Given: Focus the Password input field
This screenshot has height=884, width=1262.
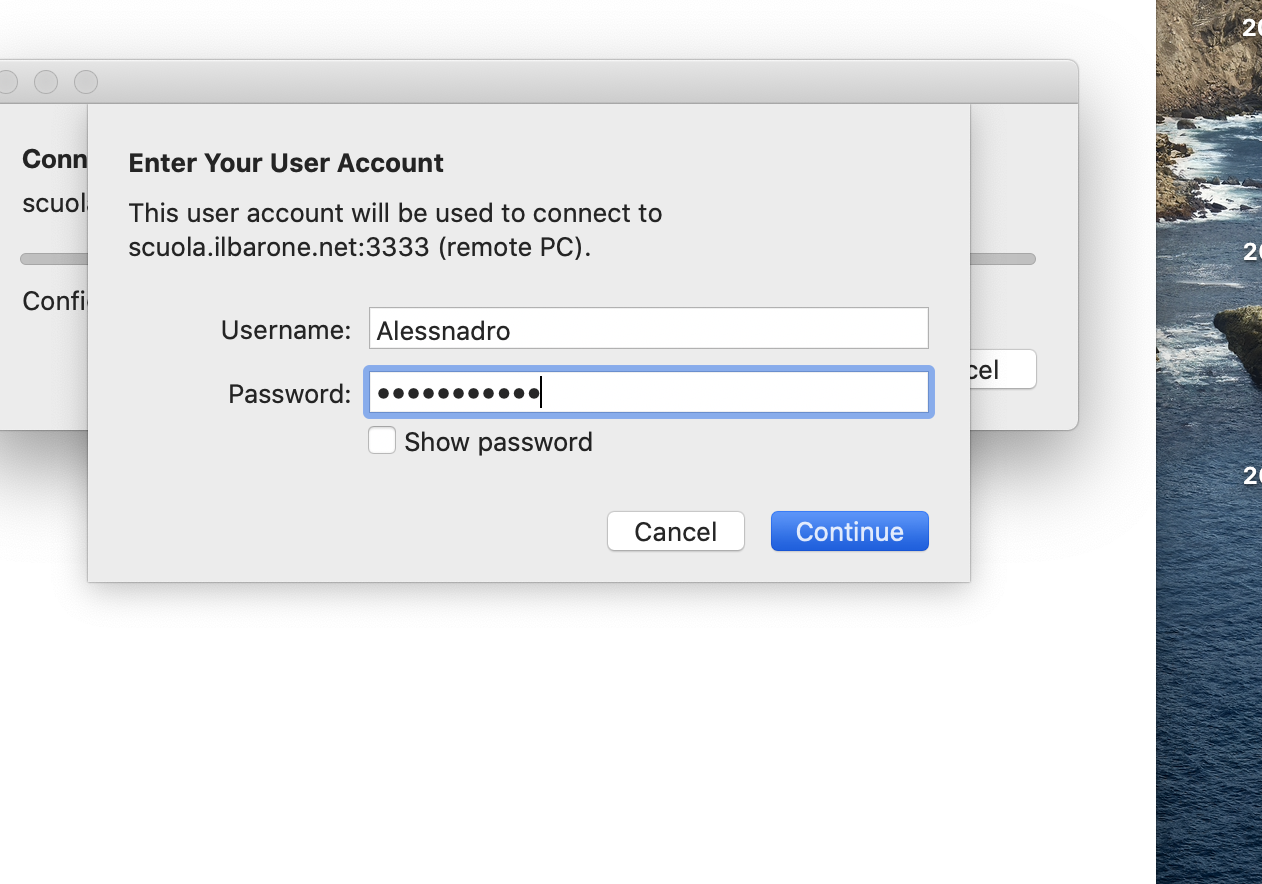Looking at the screenshot, I should 648,393.
